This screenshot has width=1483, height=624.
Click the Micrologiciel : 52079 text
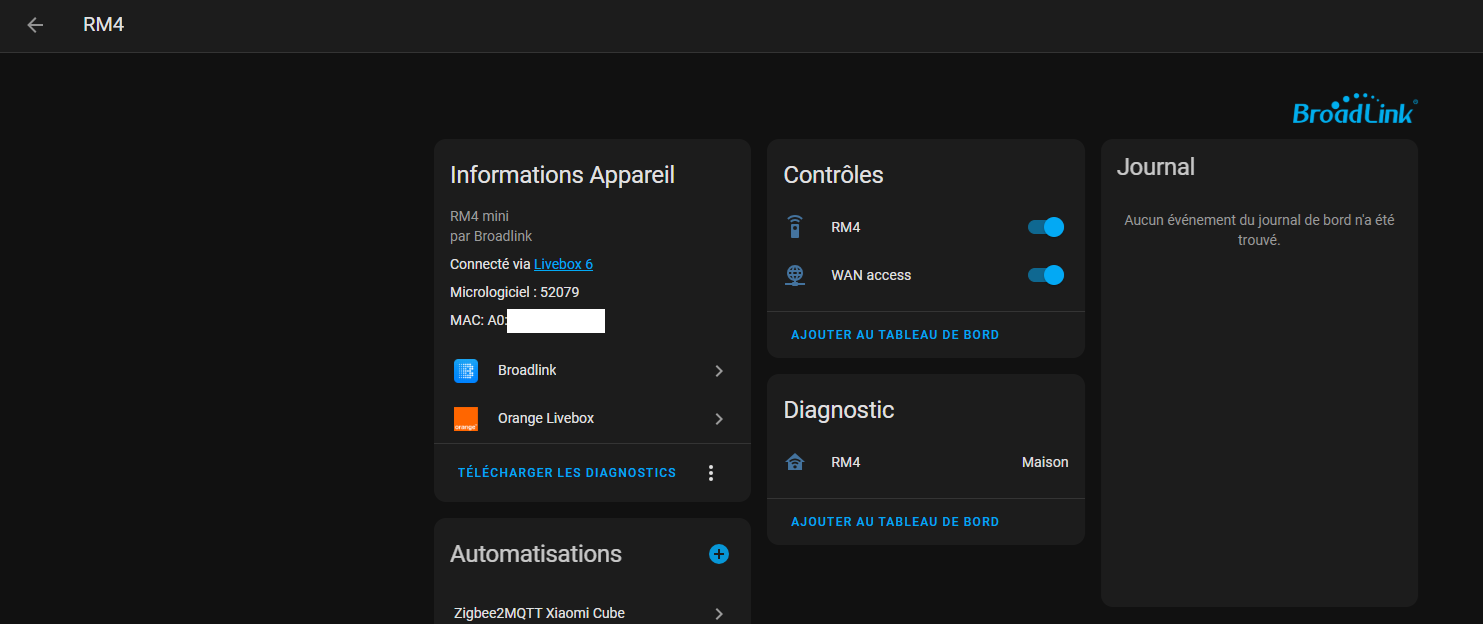pyautogui.click(x=515, y=292)
